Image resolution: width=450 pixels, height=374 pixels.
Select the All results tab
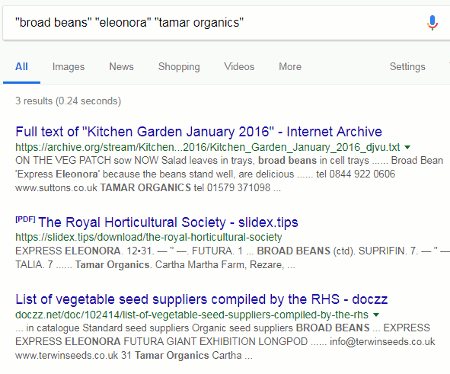21,67
